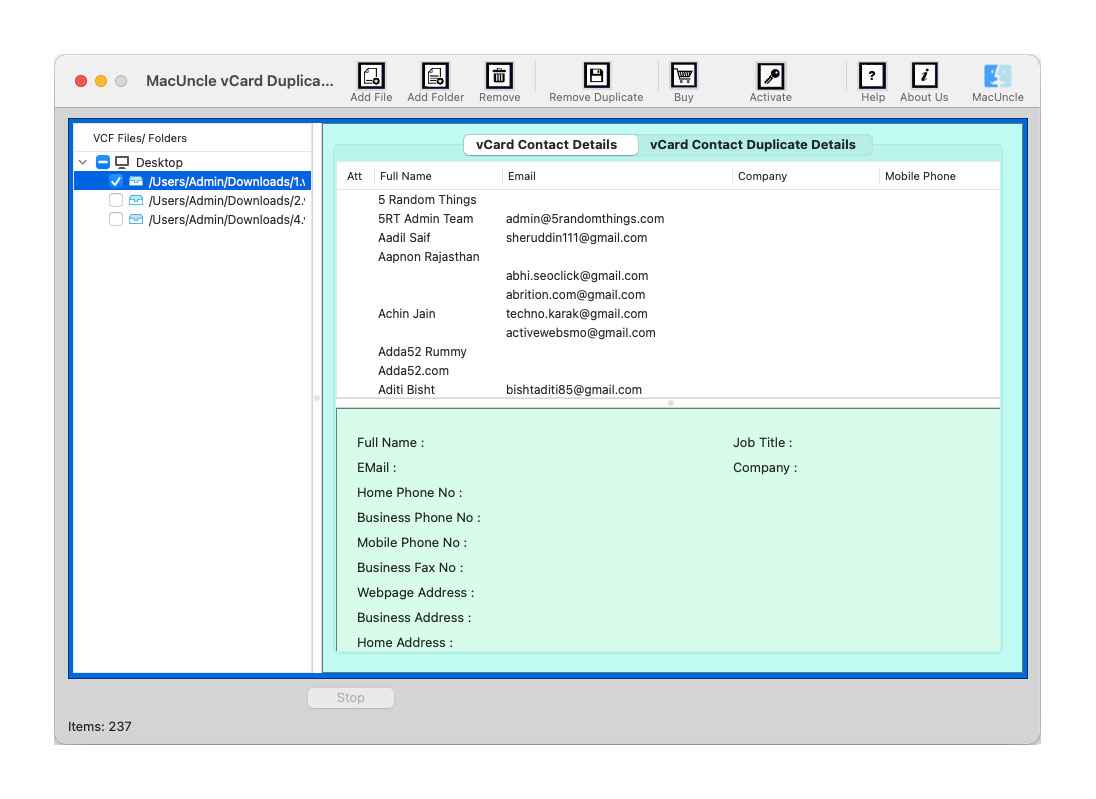The image size is (1096, 799).
Task: Click the Remove Duplicate save icon
Action: pos(596,75)
